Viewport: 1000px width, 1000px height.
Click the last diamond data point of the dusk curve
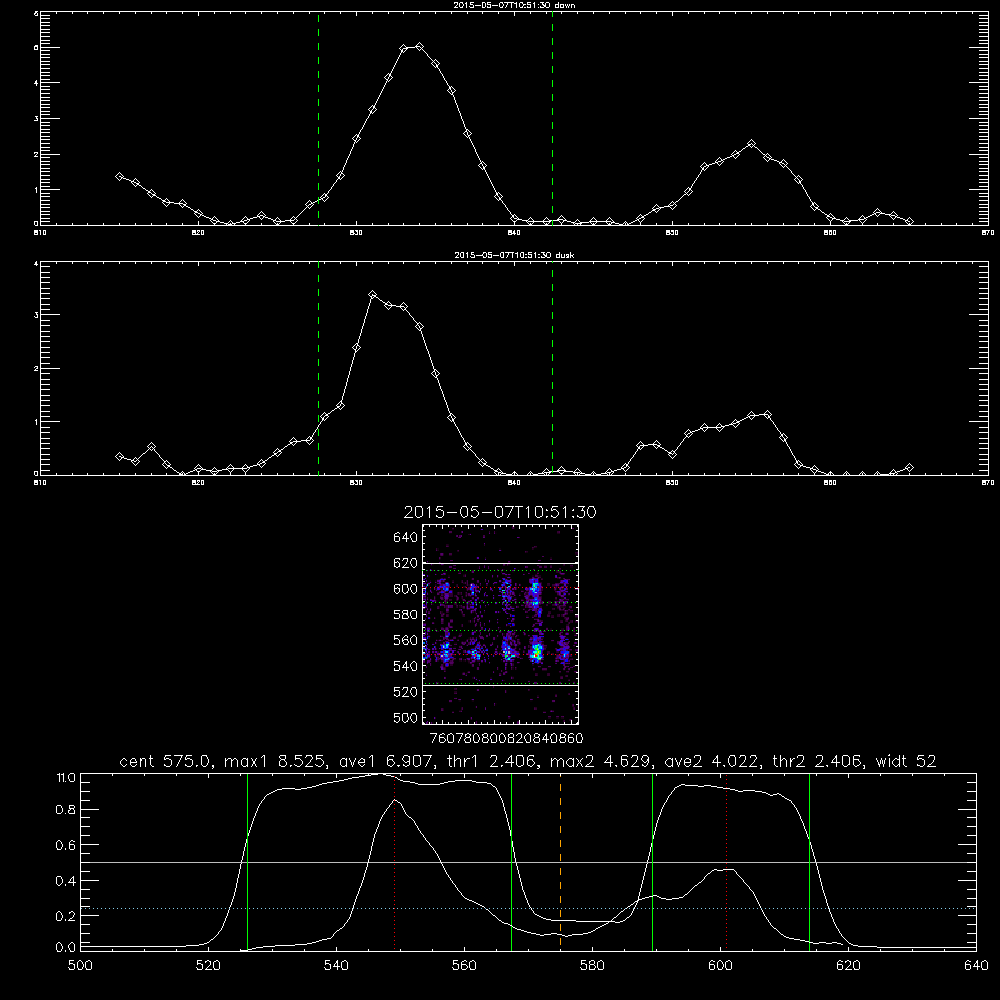pos(909,467)
